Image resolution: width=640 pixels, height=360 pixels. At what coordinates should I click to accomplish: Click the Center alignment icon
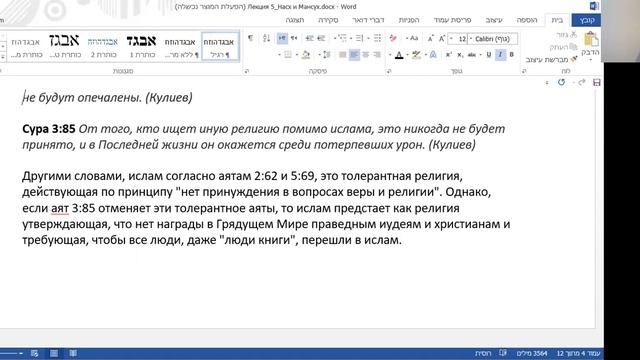tap(365, 55)
